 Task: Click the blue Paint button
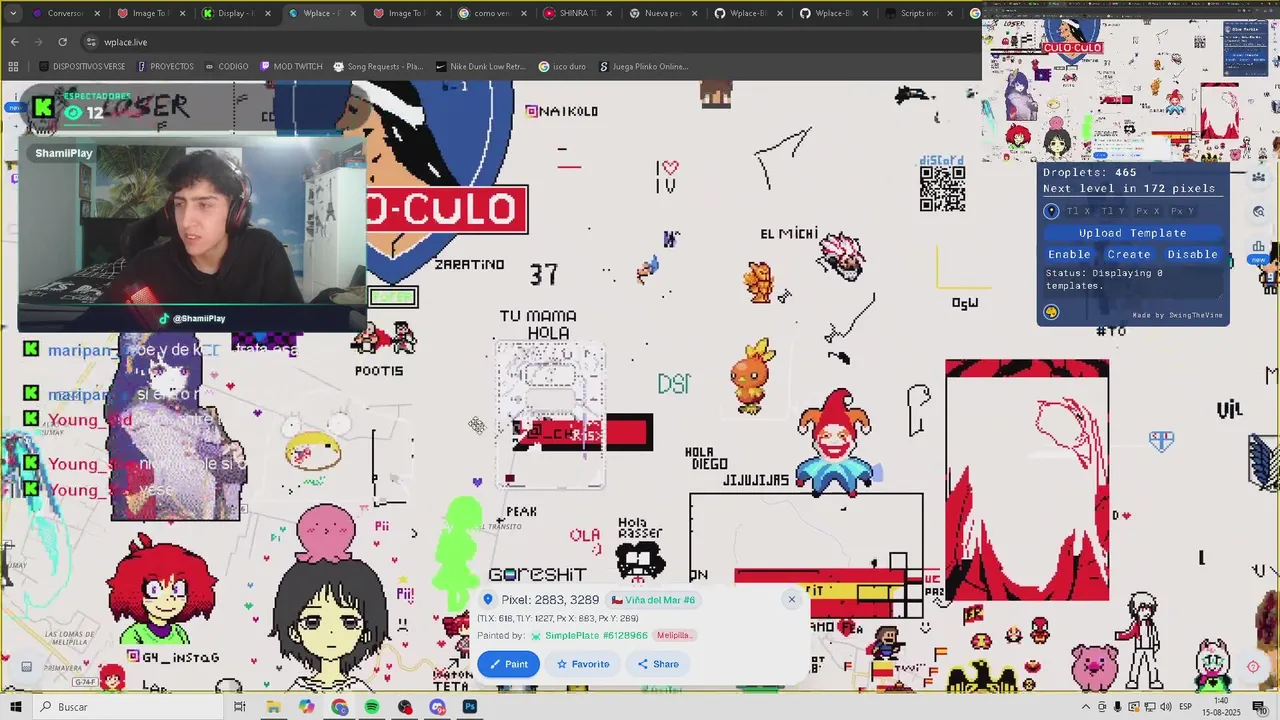(508, 664)
